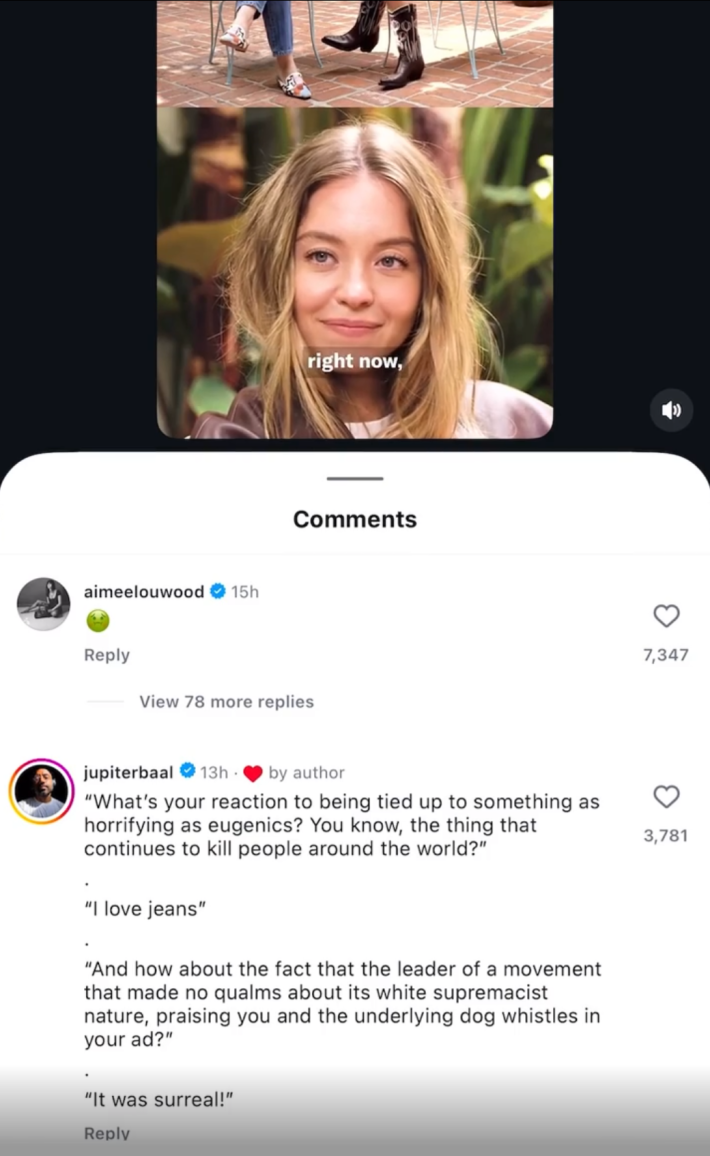The height and width of the screenshot is (1156, 710).
Task: Open aimeelouwood's profile avatar
Action: [x=42, y=604]
